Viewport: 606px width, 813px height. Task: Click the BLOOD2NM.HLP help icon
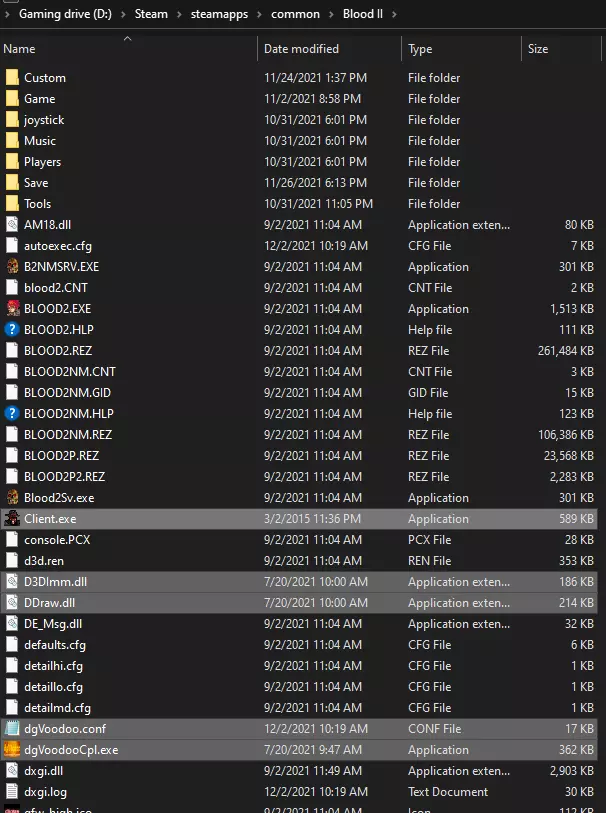12,413
